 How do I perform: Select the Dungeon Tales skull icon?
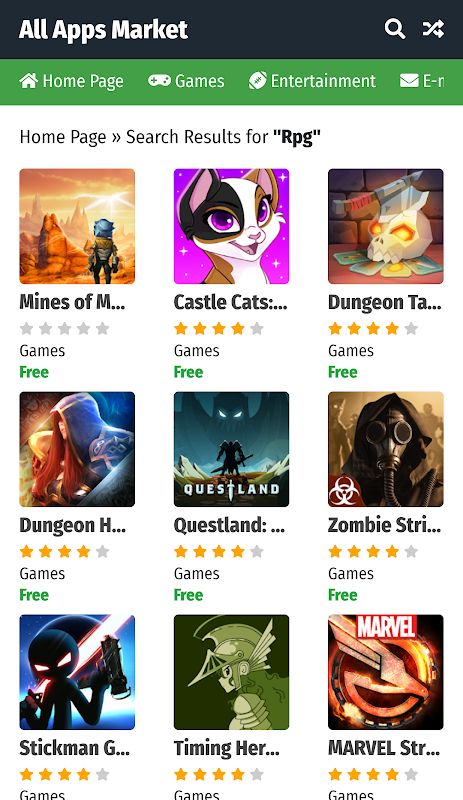coord(385,226)
